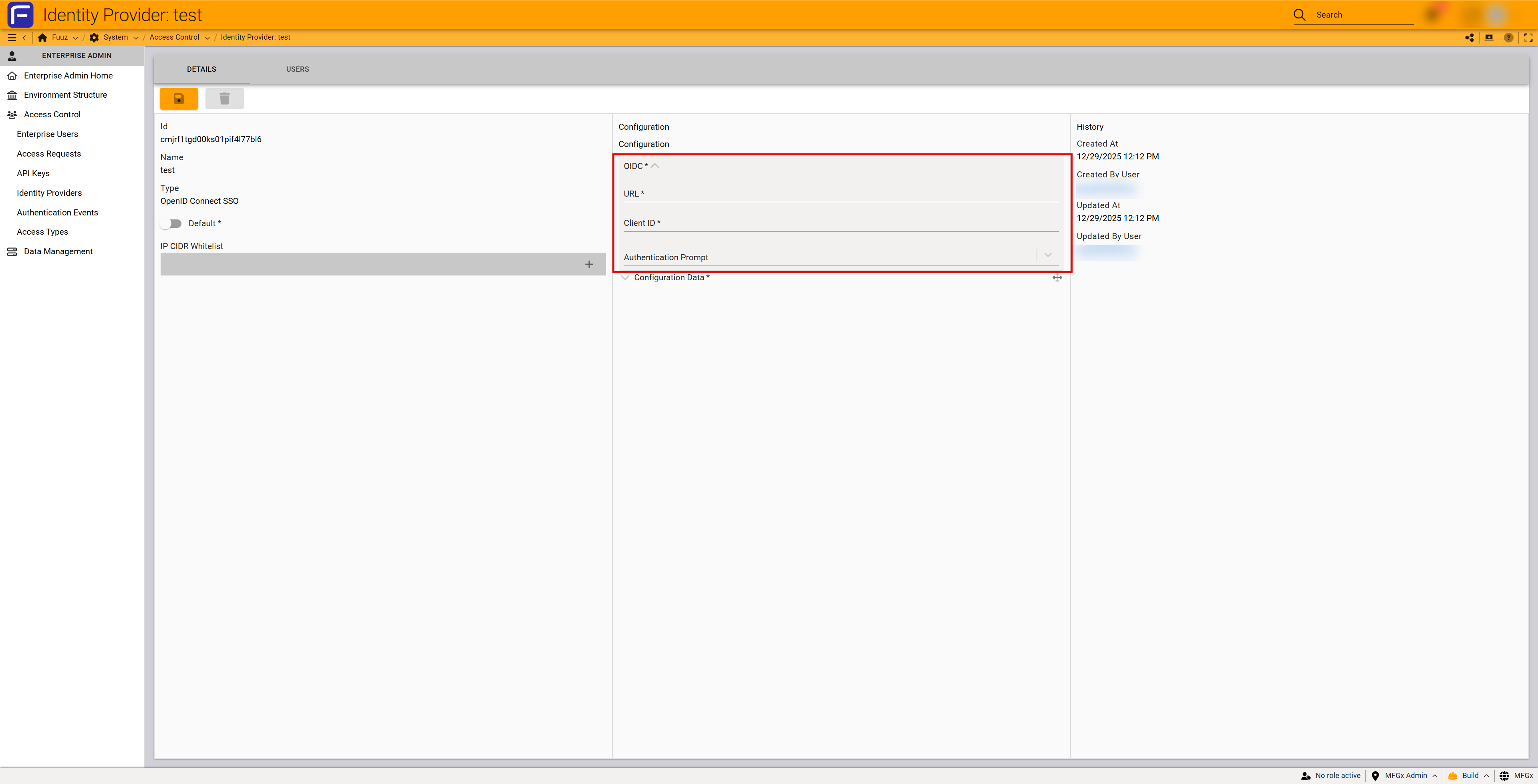The height and width of the screenshot is (784, 1538).
Task: Open Enterprise Users in sidebar
Action: click(47, 135)
